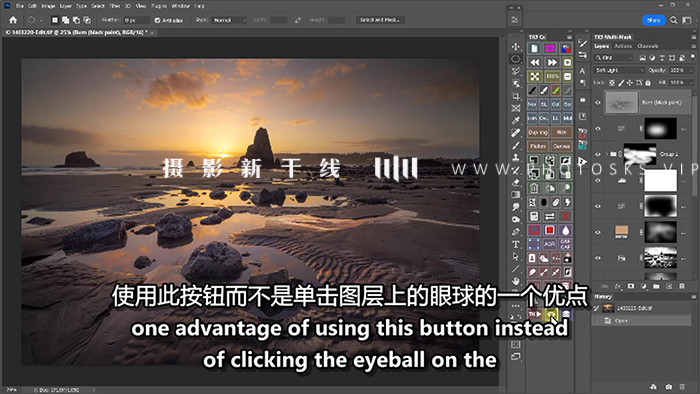This screenshot has width=700, height=394.
Task: Open the Layers panel flyout menu
Action: (x=693, y=46)
